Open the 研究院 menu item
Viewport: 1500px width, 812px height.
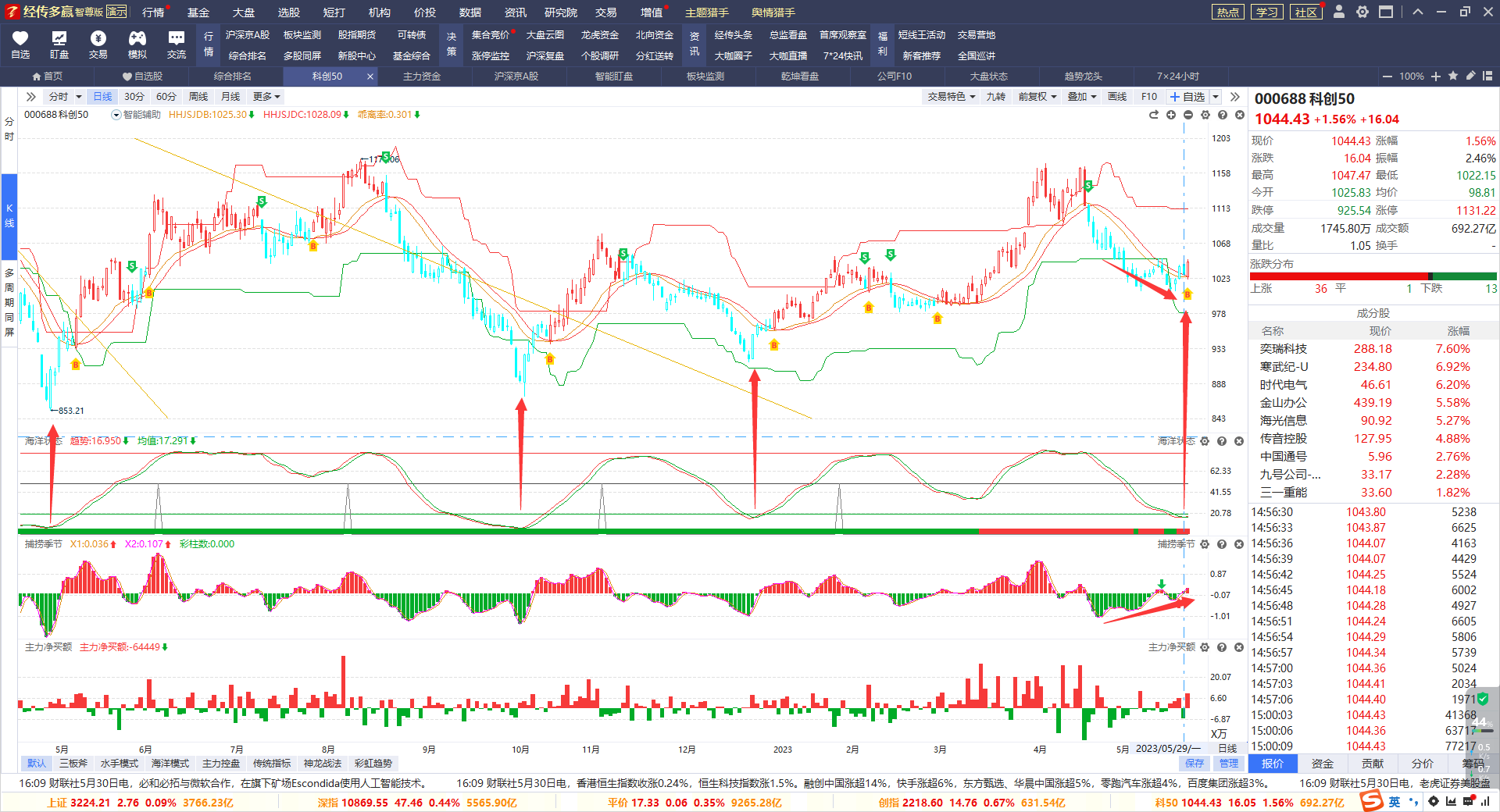561,12
